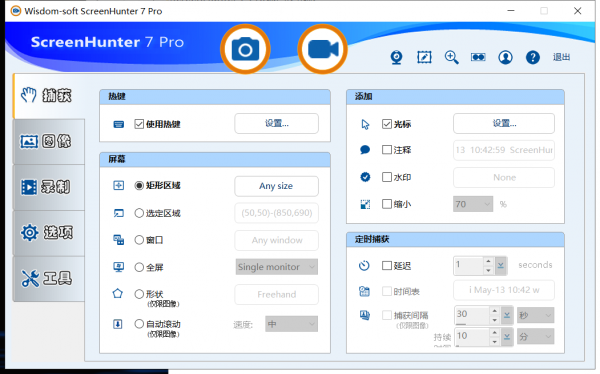Screen dimensions: 600x374
Task: Click the dual-monitor view icon
Action: coord(478,57)
